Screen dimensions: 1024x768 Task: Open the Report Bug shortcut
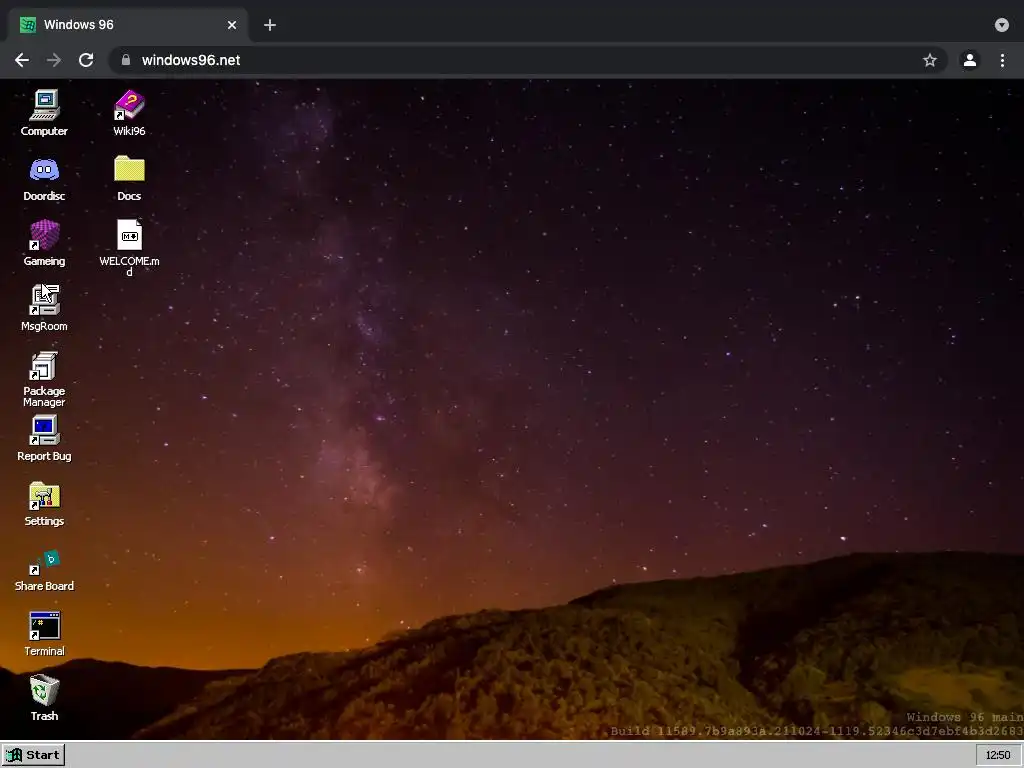tap(44, 438)
